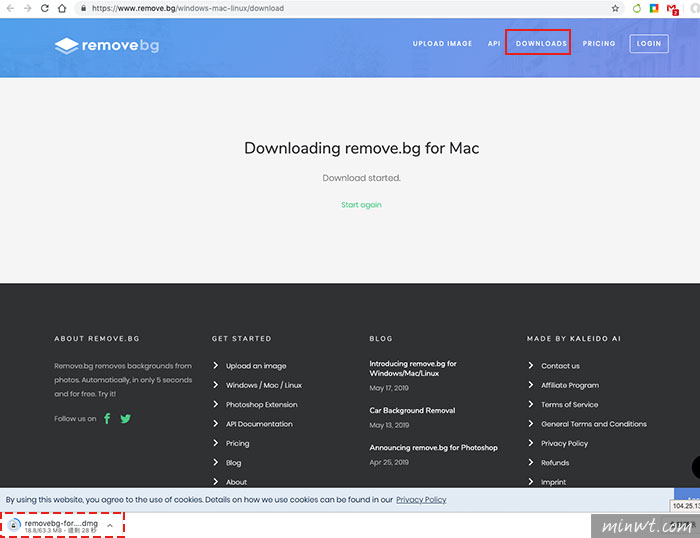Open the Refunds footer link
This screenshot has width=700, height=538.
[555, 463]
